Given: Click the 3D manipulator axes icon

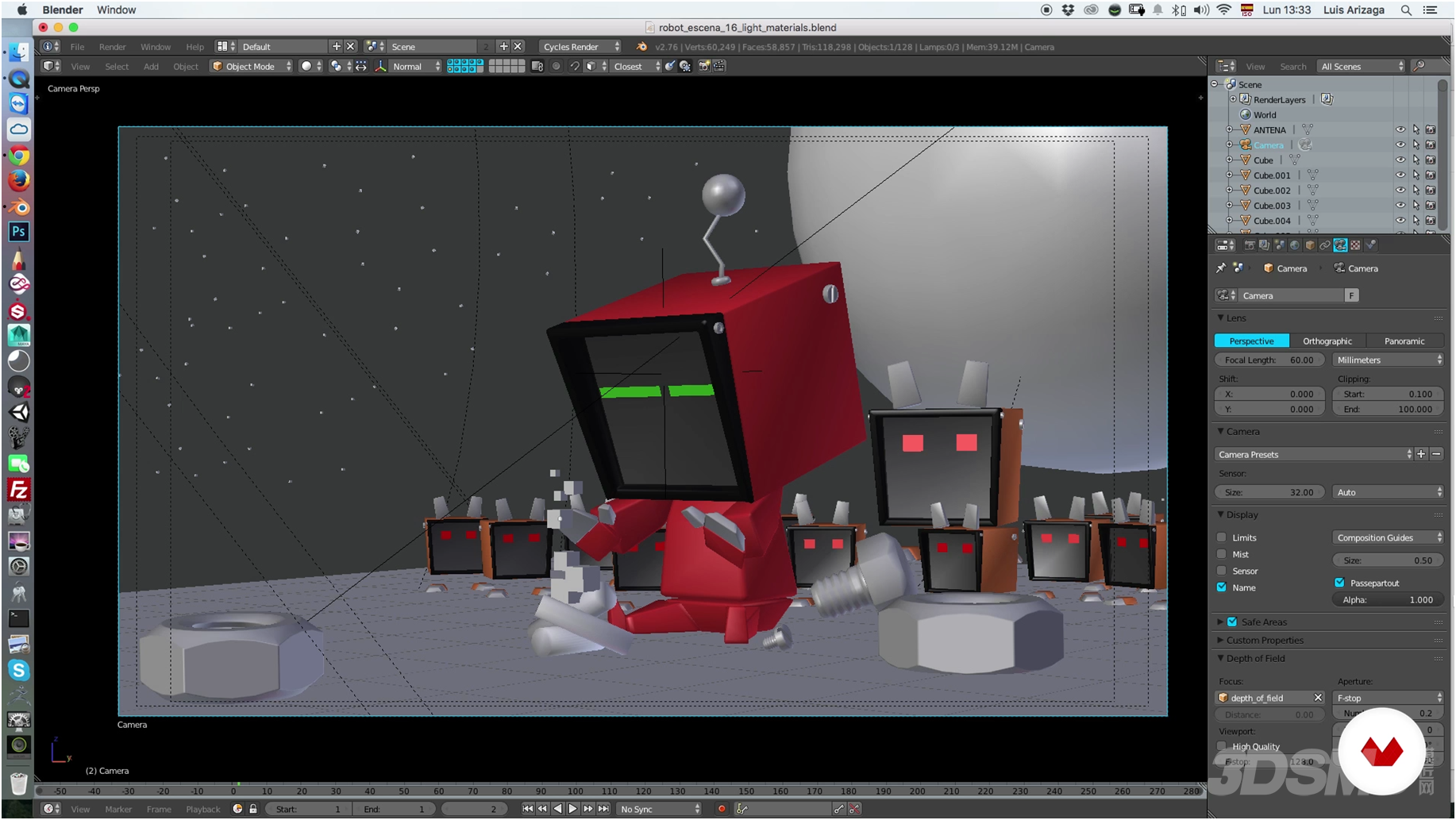Looking at the screenshot, I should pyautogui.click(x=380, y=66).
